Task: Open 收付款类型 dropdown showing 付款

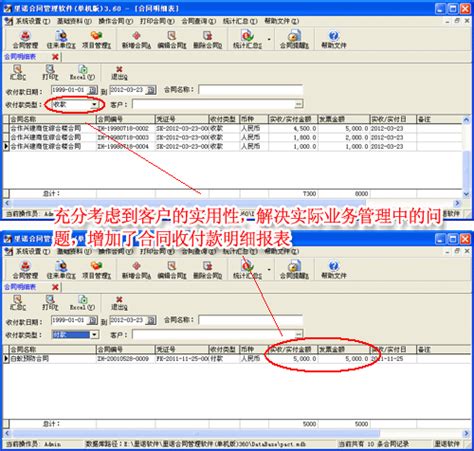Action: (x=94, y=334)
